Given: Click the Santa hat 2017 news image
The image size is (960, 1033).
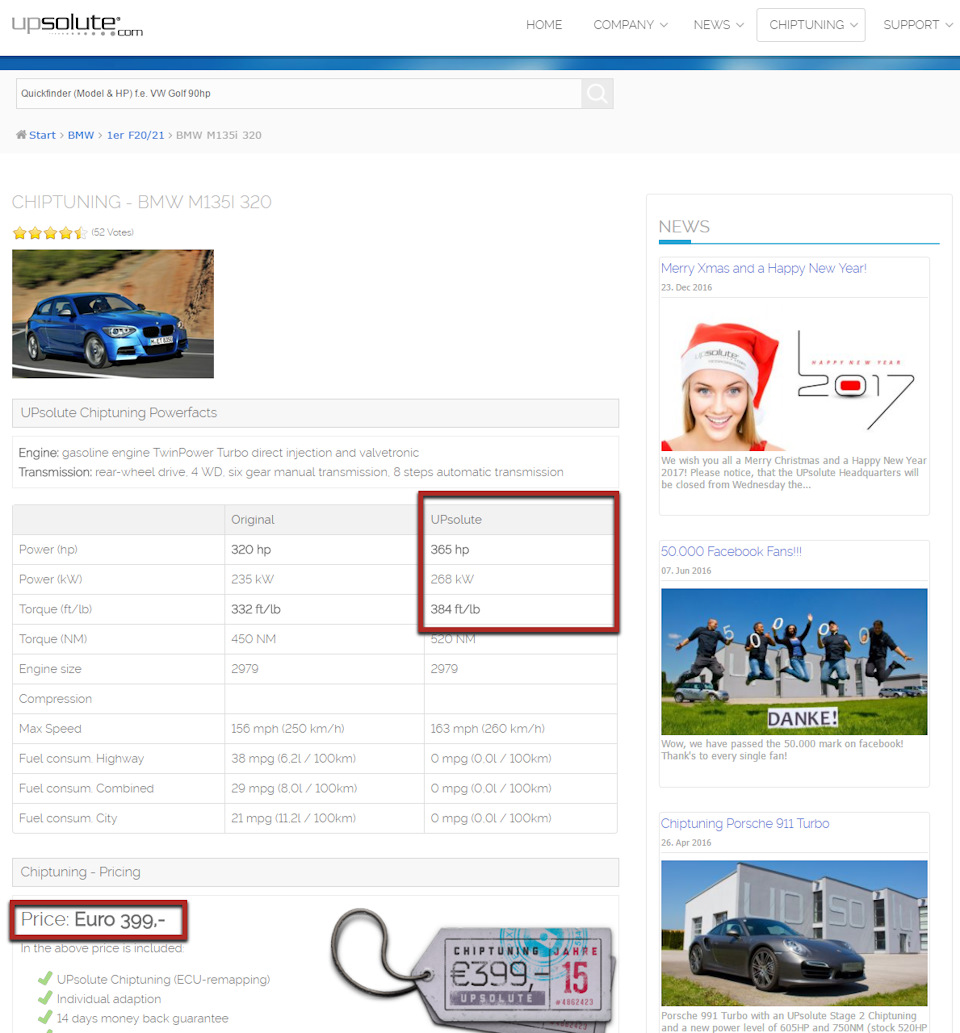Looking at the screenshot, I should coord(794,376).
